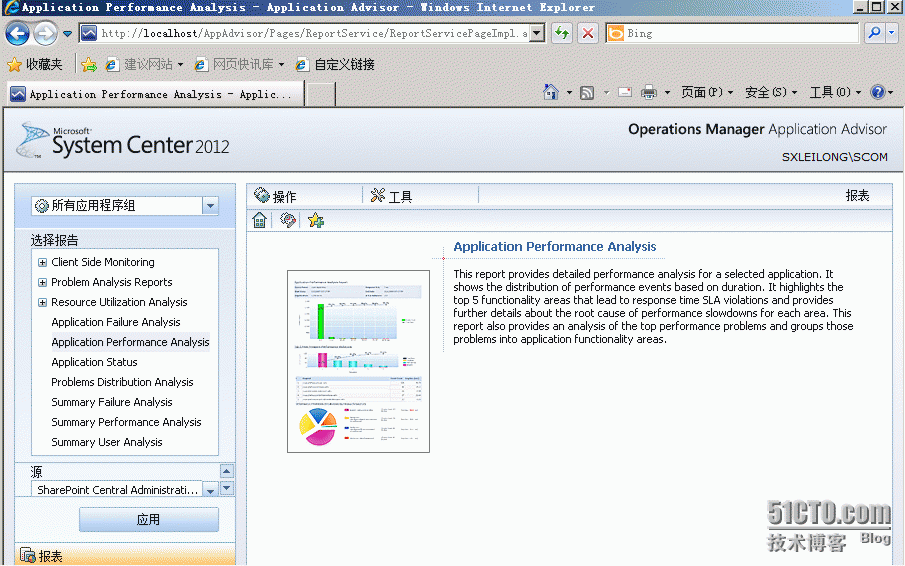Click the 应用 apply button
This screenshot has height=566, width=905.
pos(149,519)
